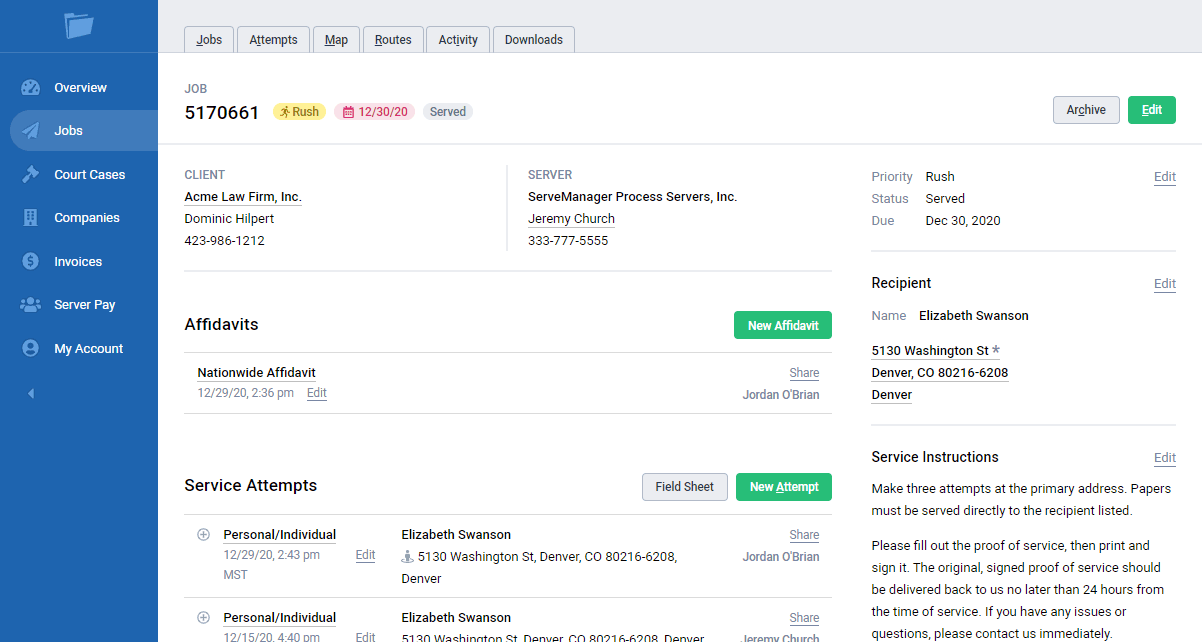
Task: Click the folder logo at top left
Action: point(78,28)
